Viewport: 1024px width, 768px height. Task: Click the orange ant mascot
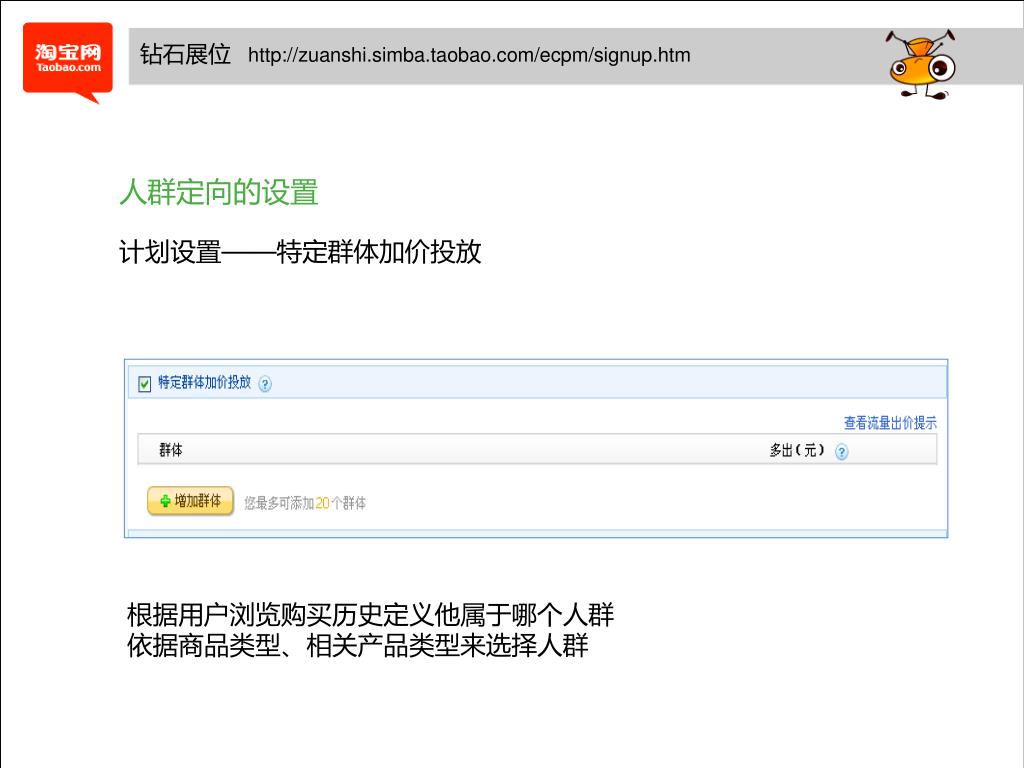(x=921, y=65)
